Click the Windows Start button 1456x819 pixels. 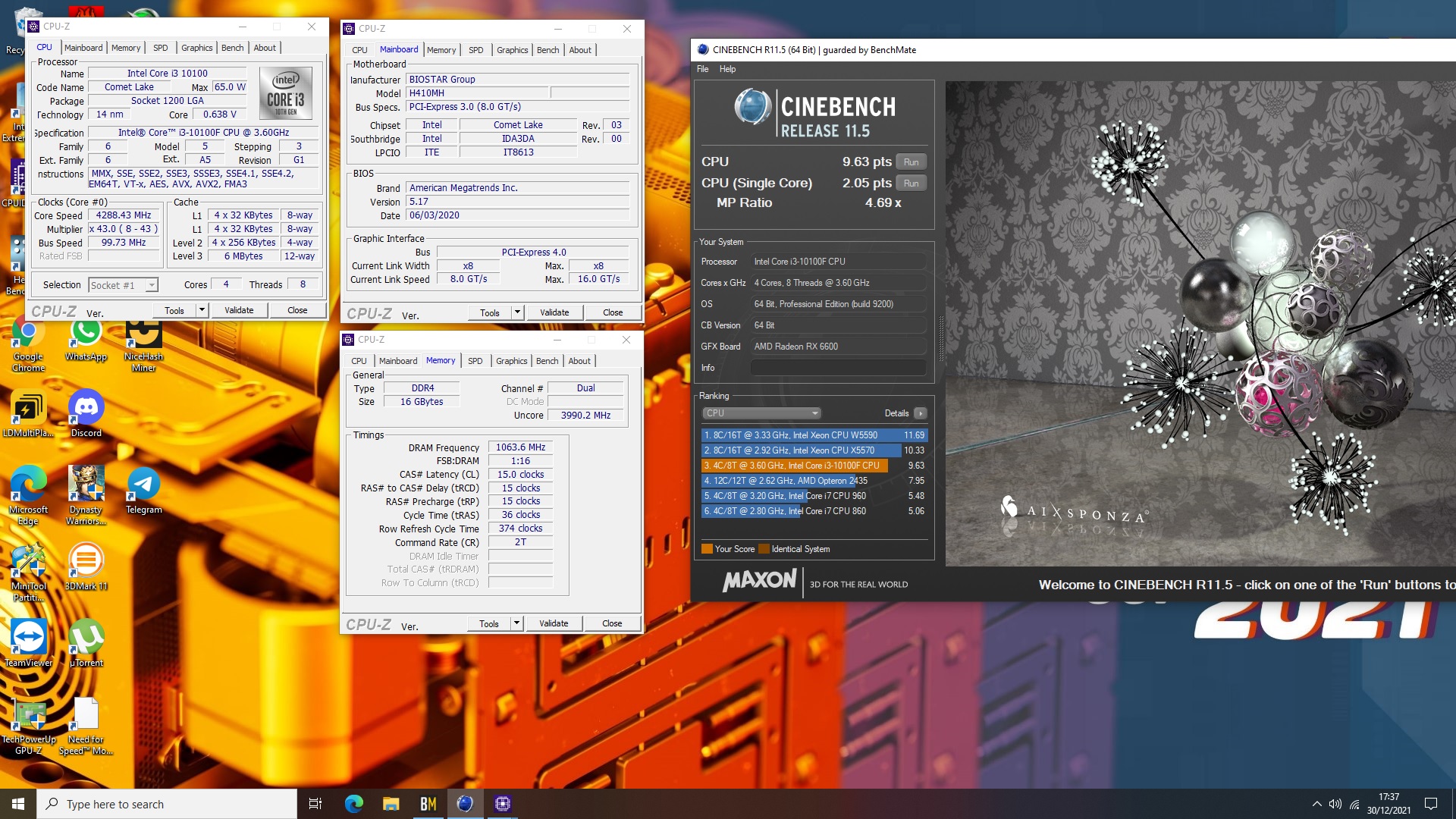18,804
